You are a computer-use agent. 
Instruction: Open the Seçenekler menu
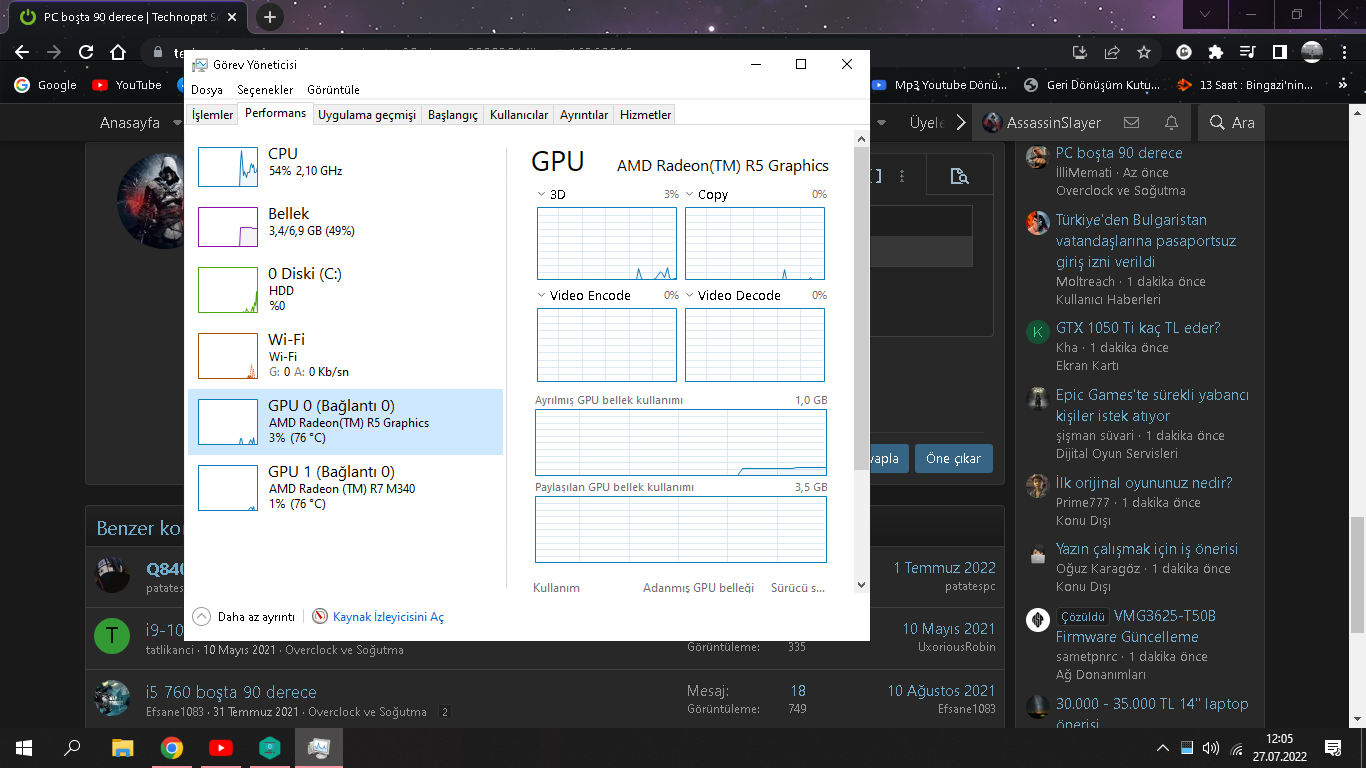click(x=265, y=90)
